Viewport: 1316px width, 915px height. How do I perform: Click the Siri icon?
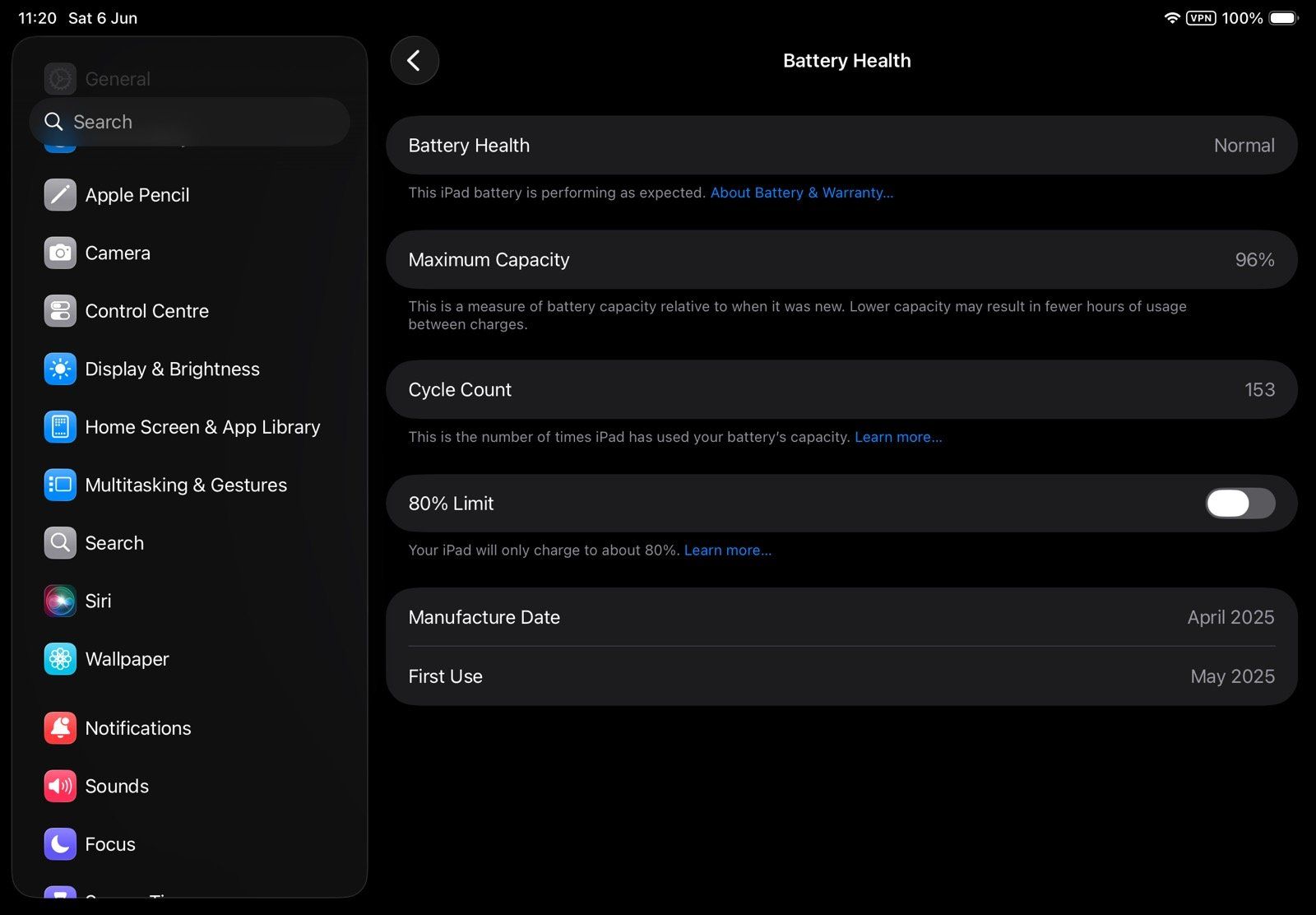[x=60, y=601]
